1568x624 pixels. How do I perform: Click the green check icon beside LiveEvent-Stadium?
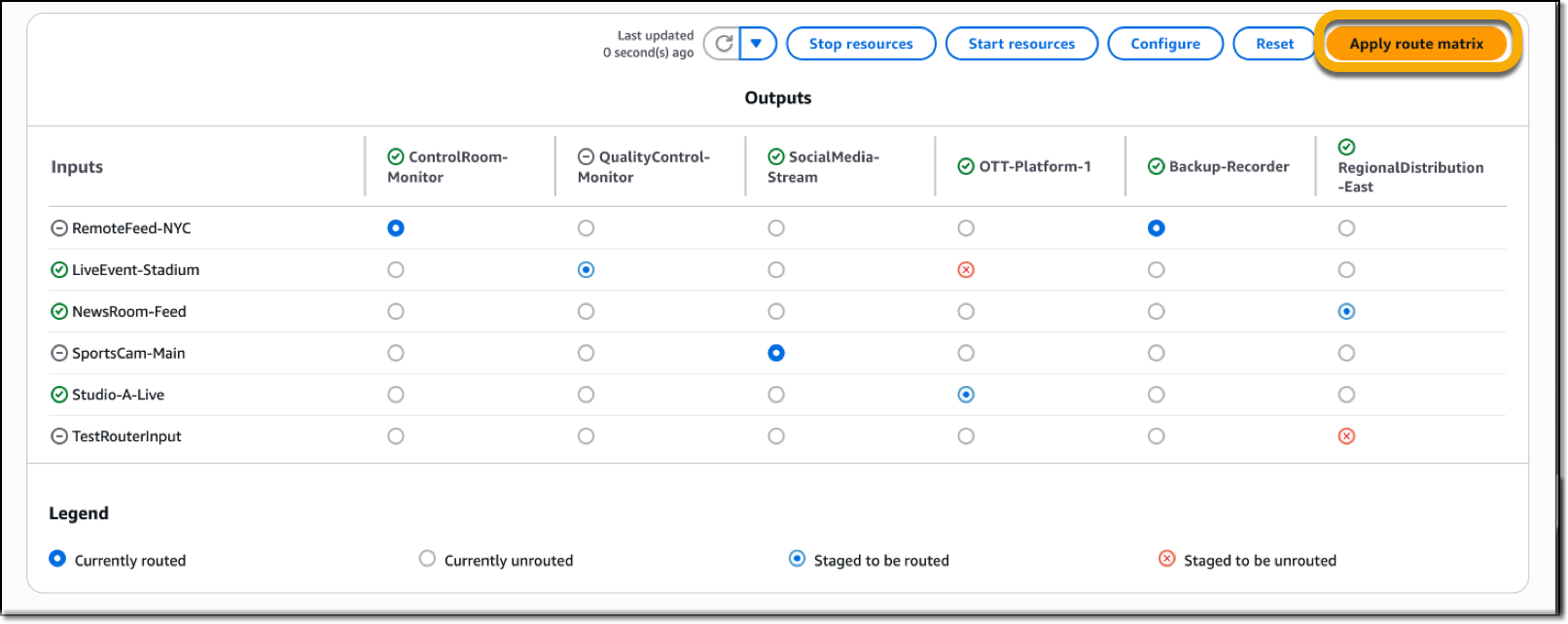(59, 270)
